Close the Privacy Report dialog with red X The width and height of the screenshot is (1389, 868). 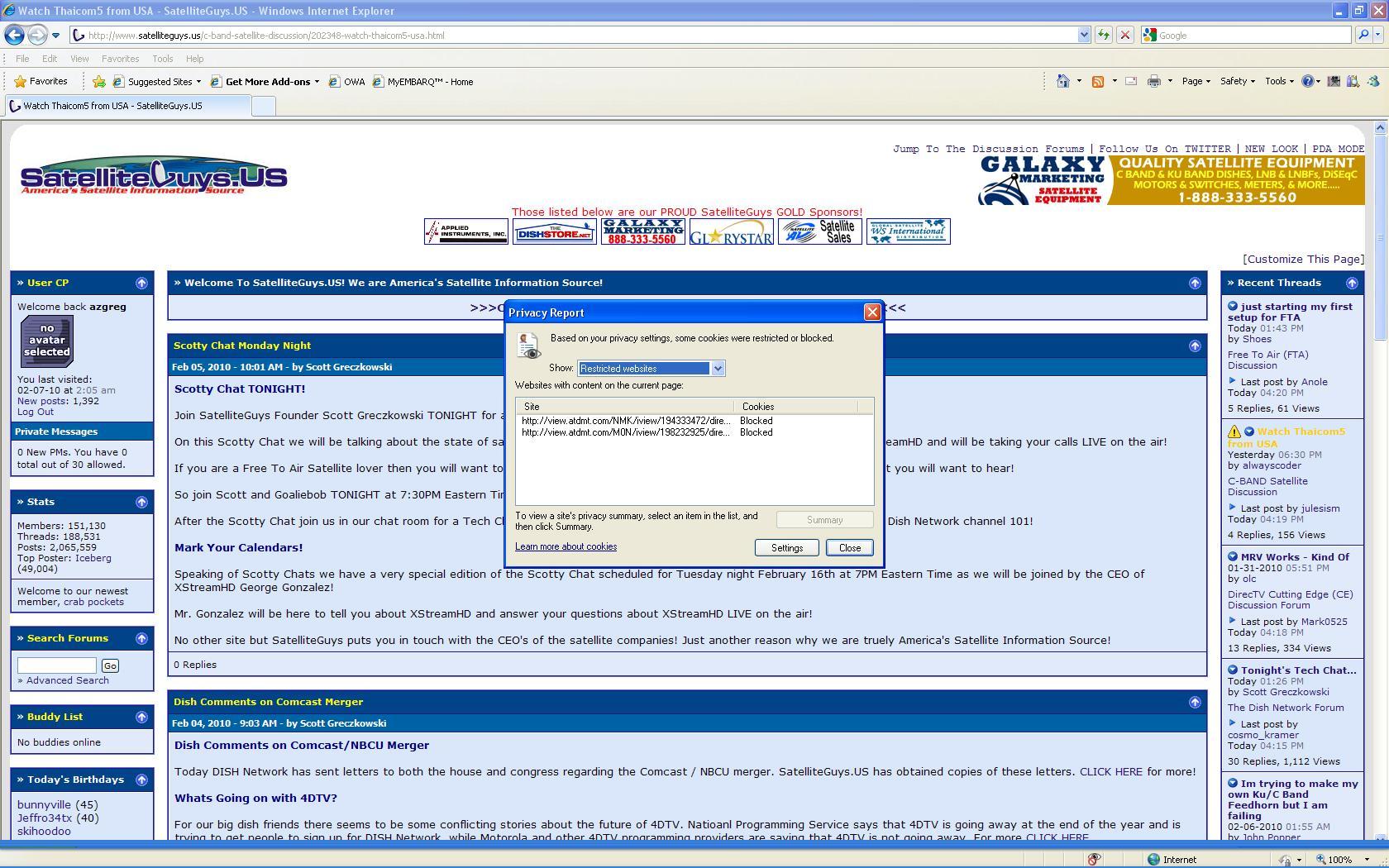[x=871, y=312]
